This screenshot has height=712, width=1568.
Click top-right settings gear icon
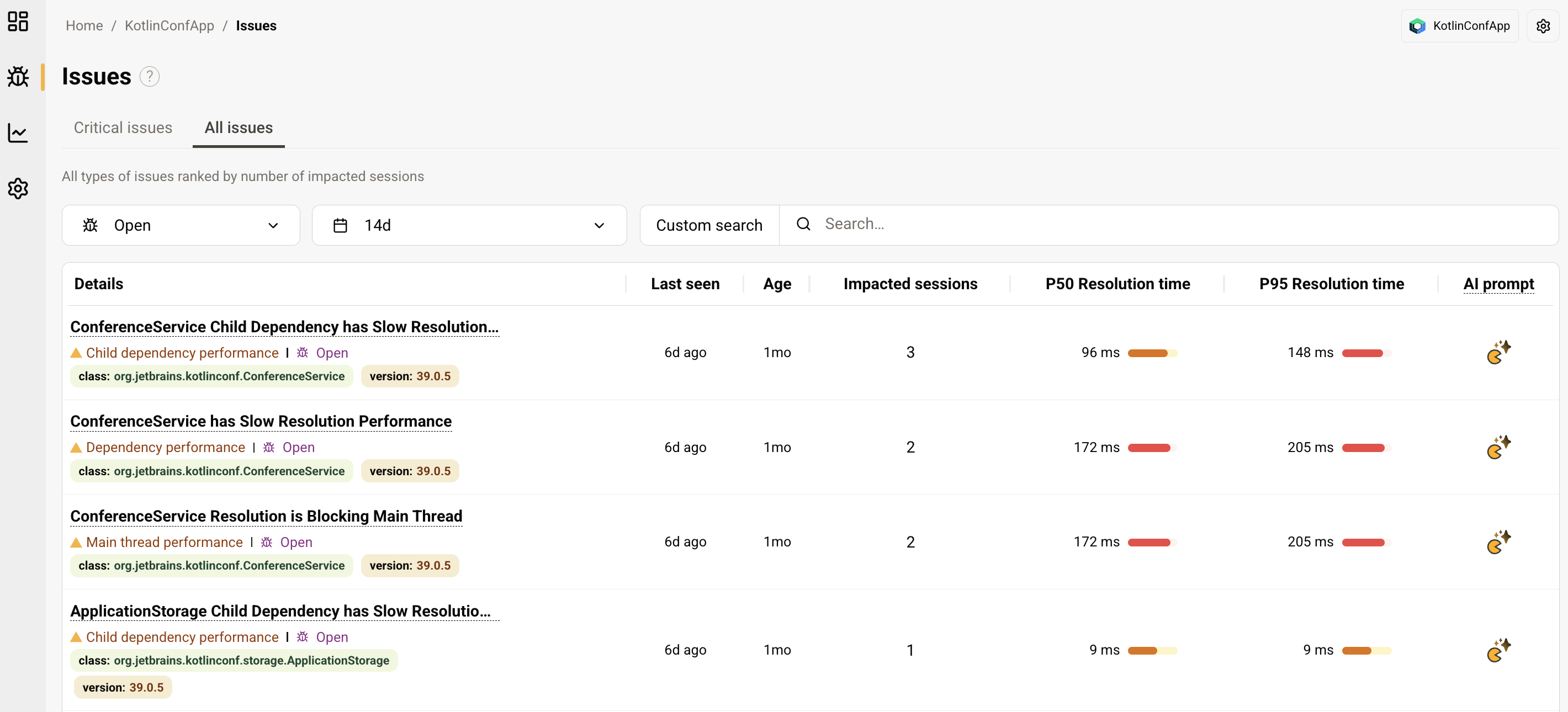tap(1543, 26)
